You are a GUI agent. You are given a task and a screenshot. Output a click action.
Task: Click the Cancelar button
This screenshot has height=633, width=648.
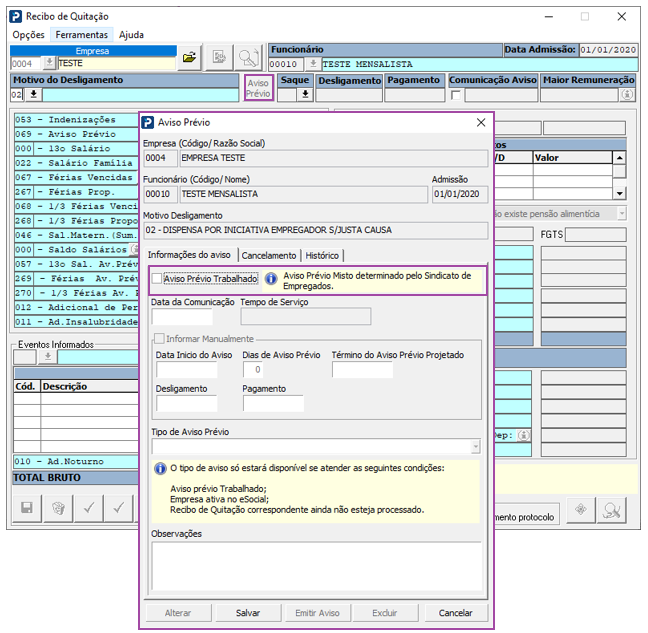(455, 613)
